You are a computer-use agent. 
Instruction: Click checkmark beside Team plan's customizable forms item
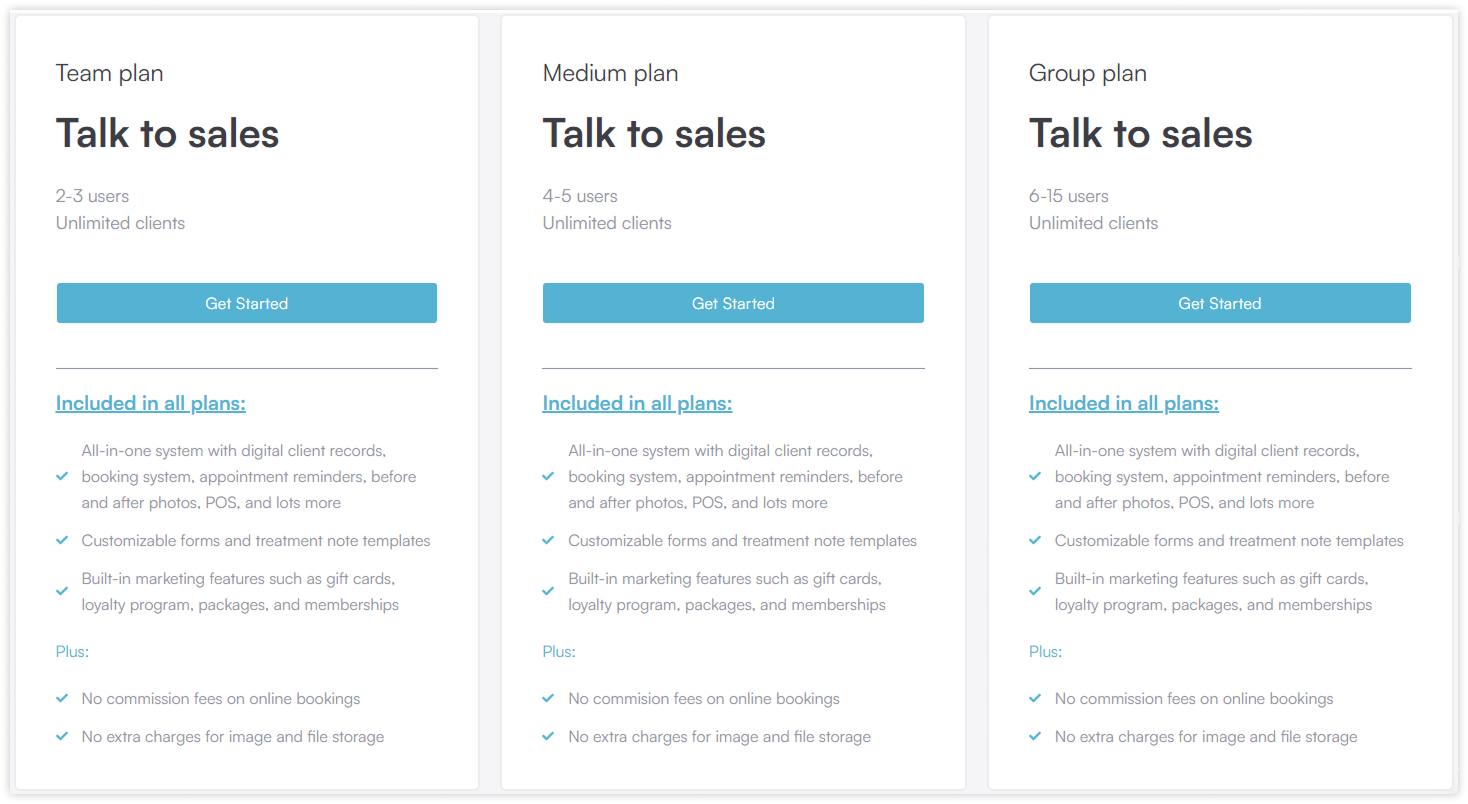click(62, 541)
